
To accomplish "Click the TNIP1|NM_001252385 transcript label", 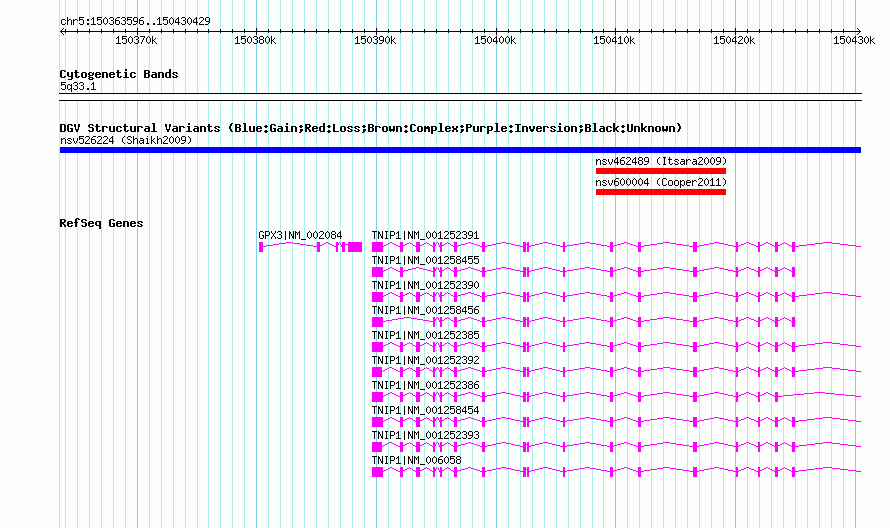I will [426, 335].
